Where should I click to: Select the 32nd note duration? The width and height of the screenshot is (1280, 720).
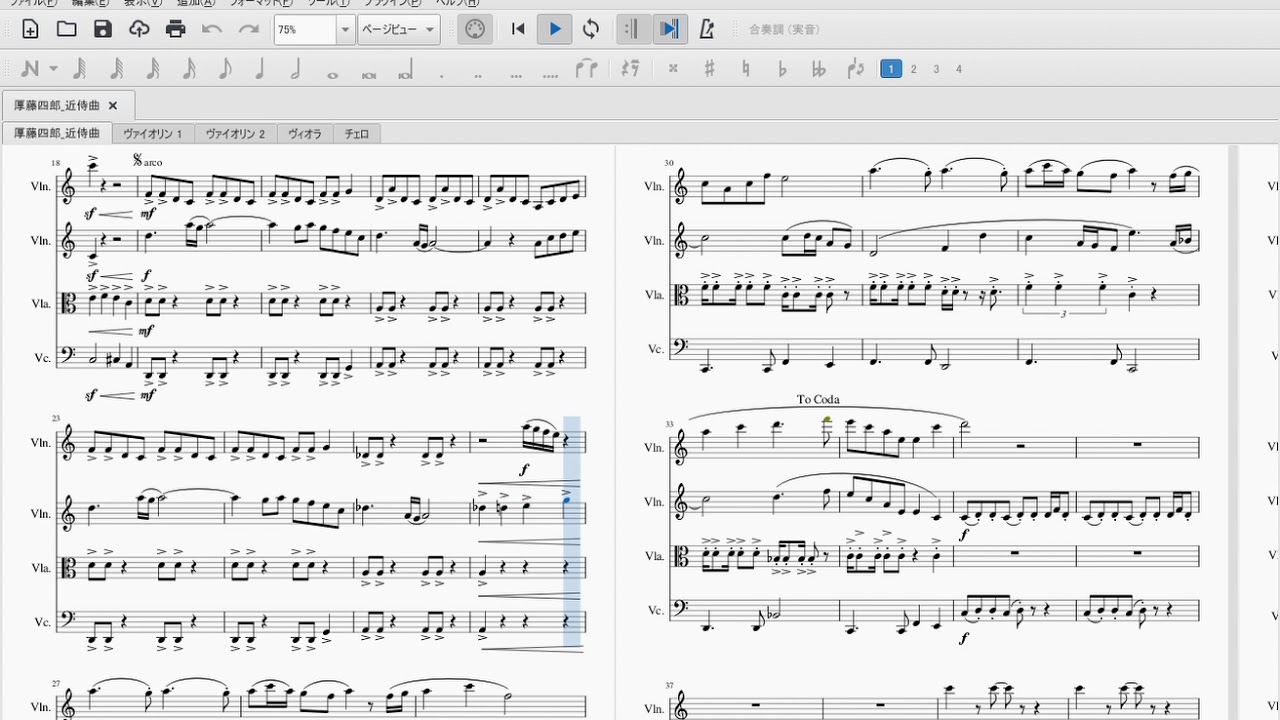(x=152, y=69)
